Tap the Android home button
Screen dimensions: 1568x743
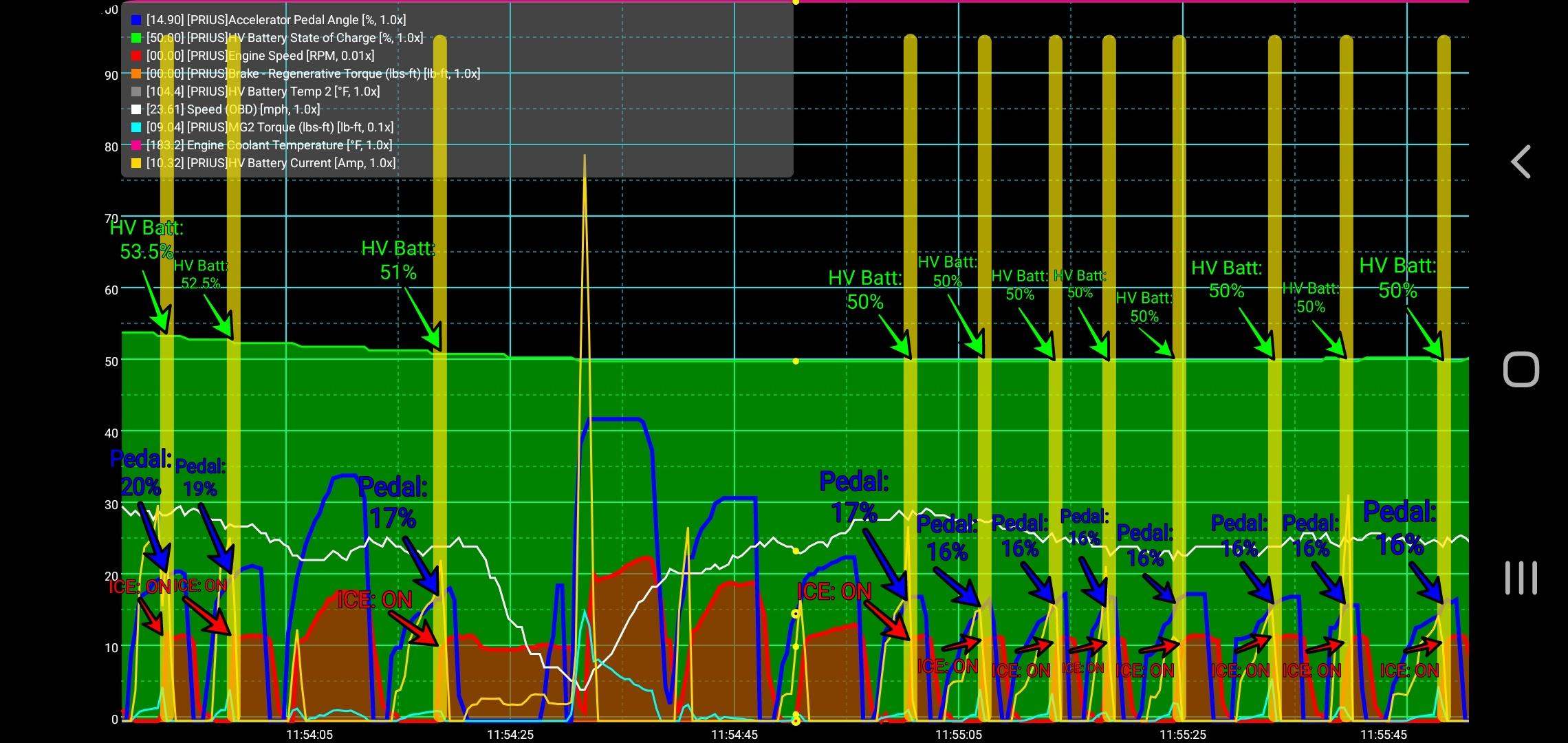click(1521, 370)
